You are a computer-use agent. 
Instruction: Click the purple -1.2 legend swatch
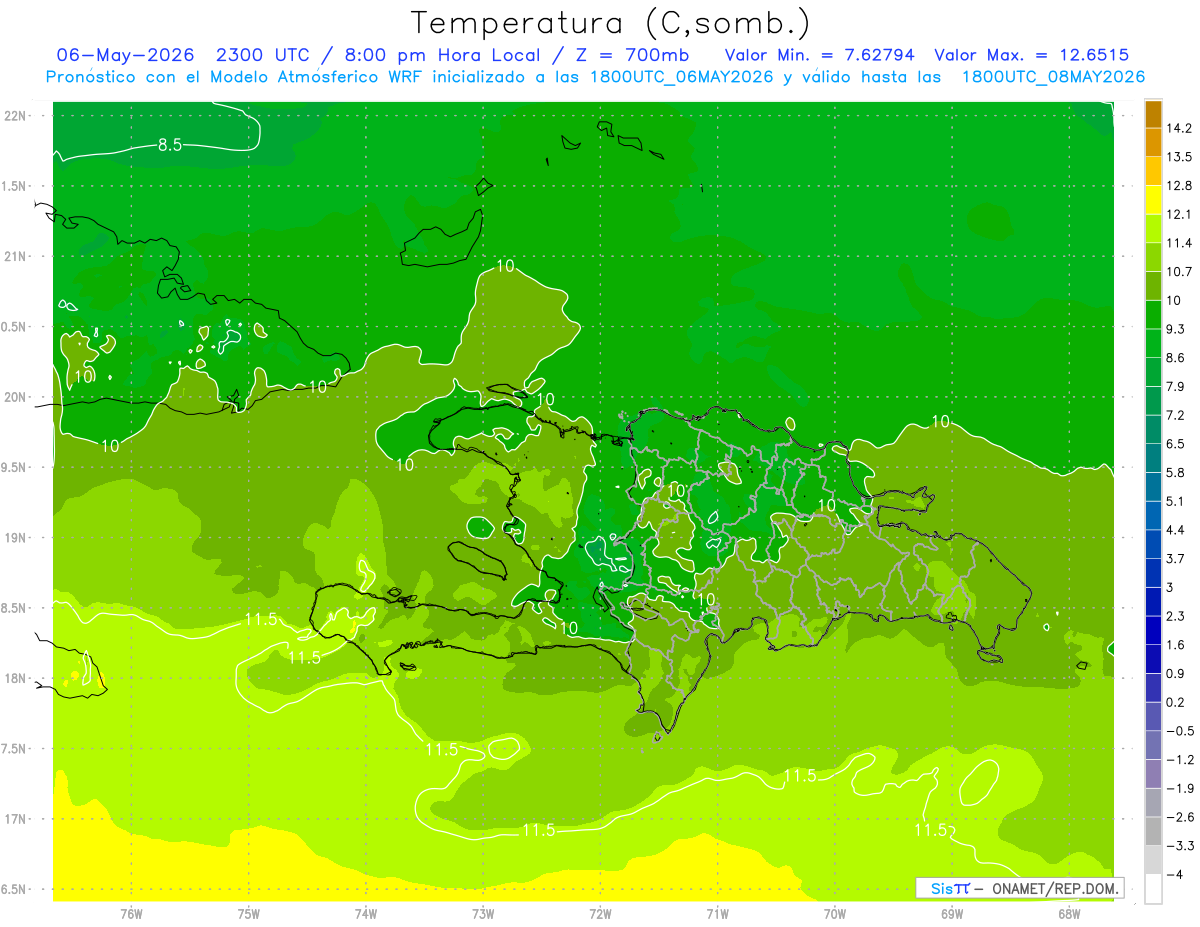click(1153, 774)
